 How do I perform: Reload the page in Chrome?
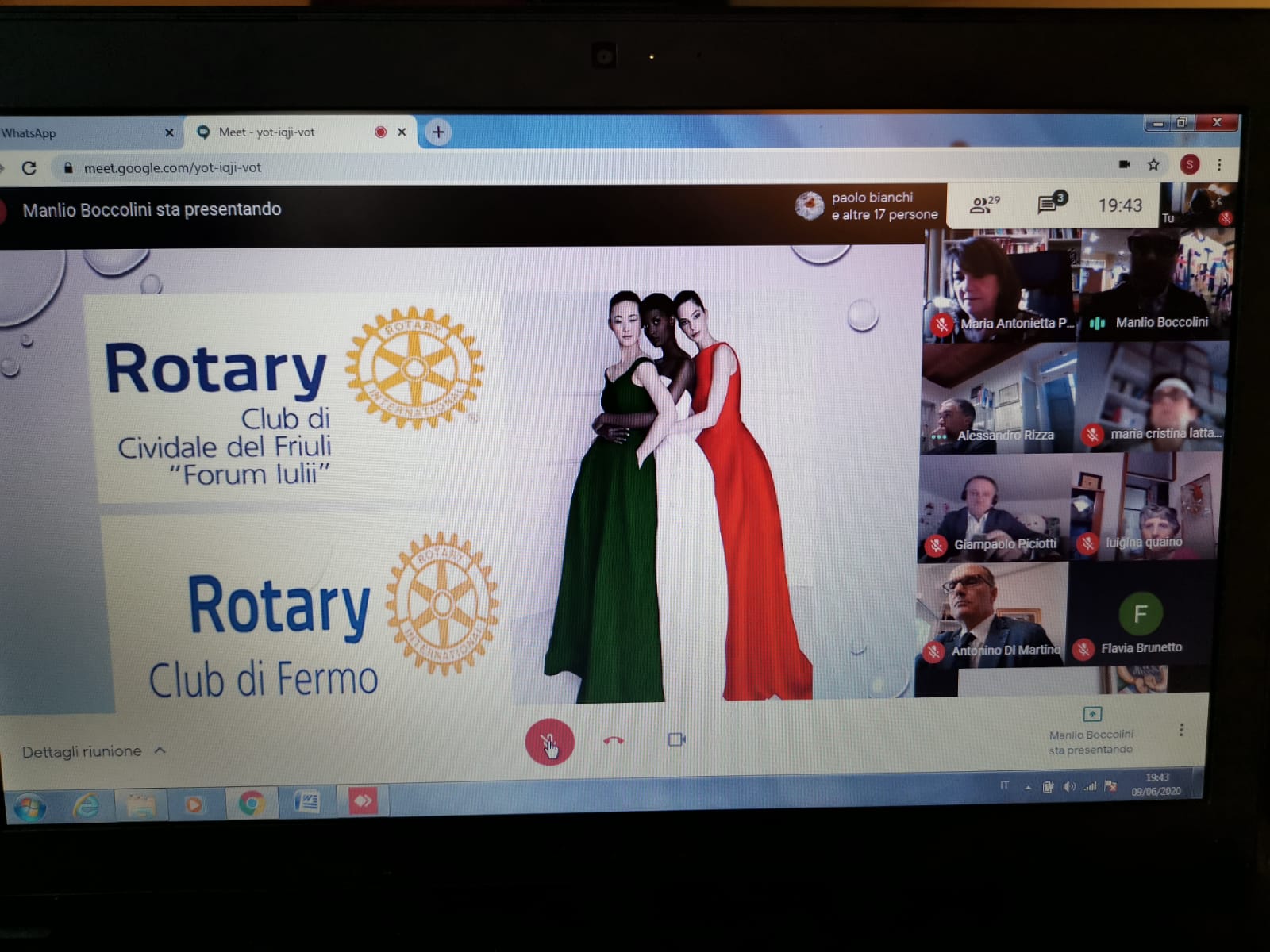coord(29,168)
